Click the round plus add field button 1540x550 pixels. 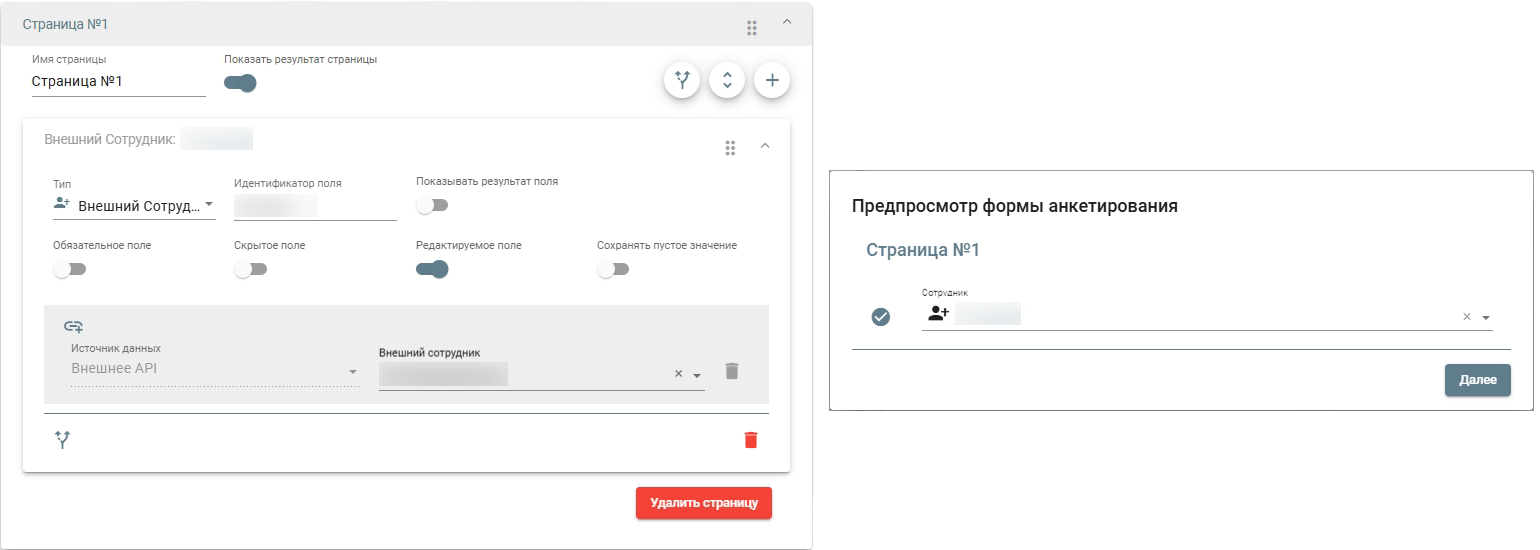[772, 81]
